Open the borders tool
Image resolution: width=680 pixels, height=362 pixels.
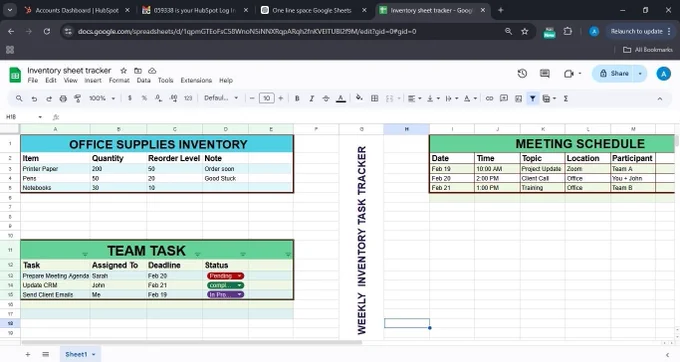(x=375, y=99)
